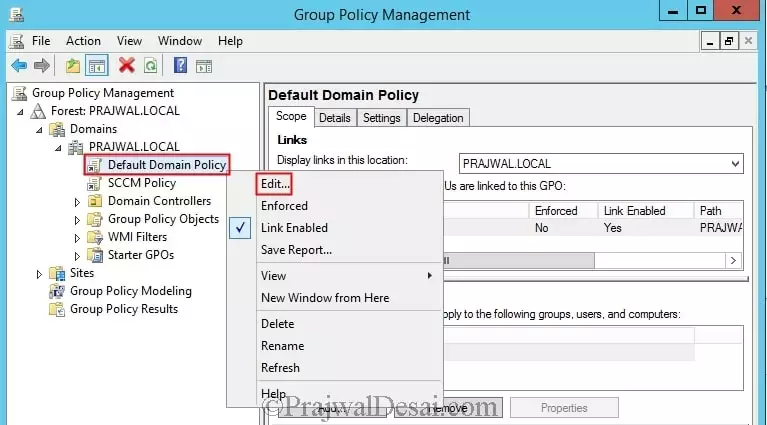767x425 pixels.
Task: Click the links list right scroll arrow
Action: (x=734, y=260)
